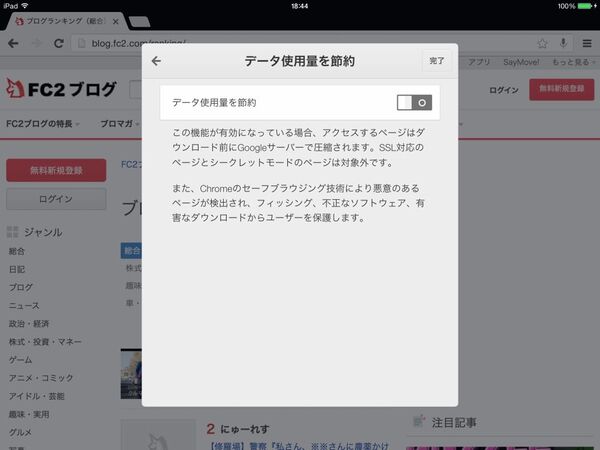
Task: Expand もっと見る in the top bar
Action: (573, 62)
